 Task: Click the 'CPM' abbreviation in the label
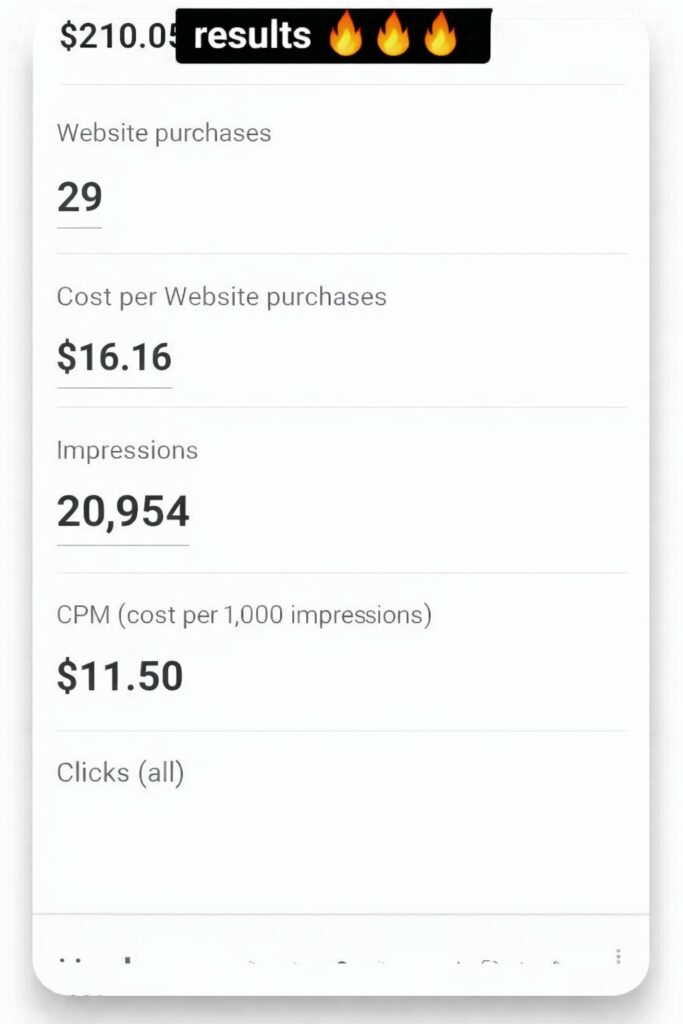[x=83, y=615]
